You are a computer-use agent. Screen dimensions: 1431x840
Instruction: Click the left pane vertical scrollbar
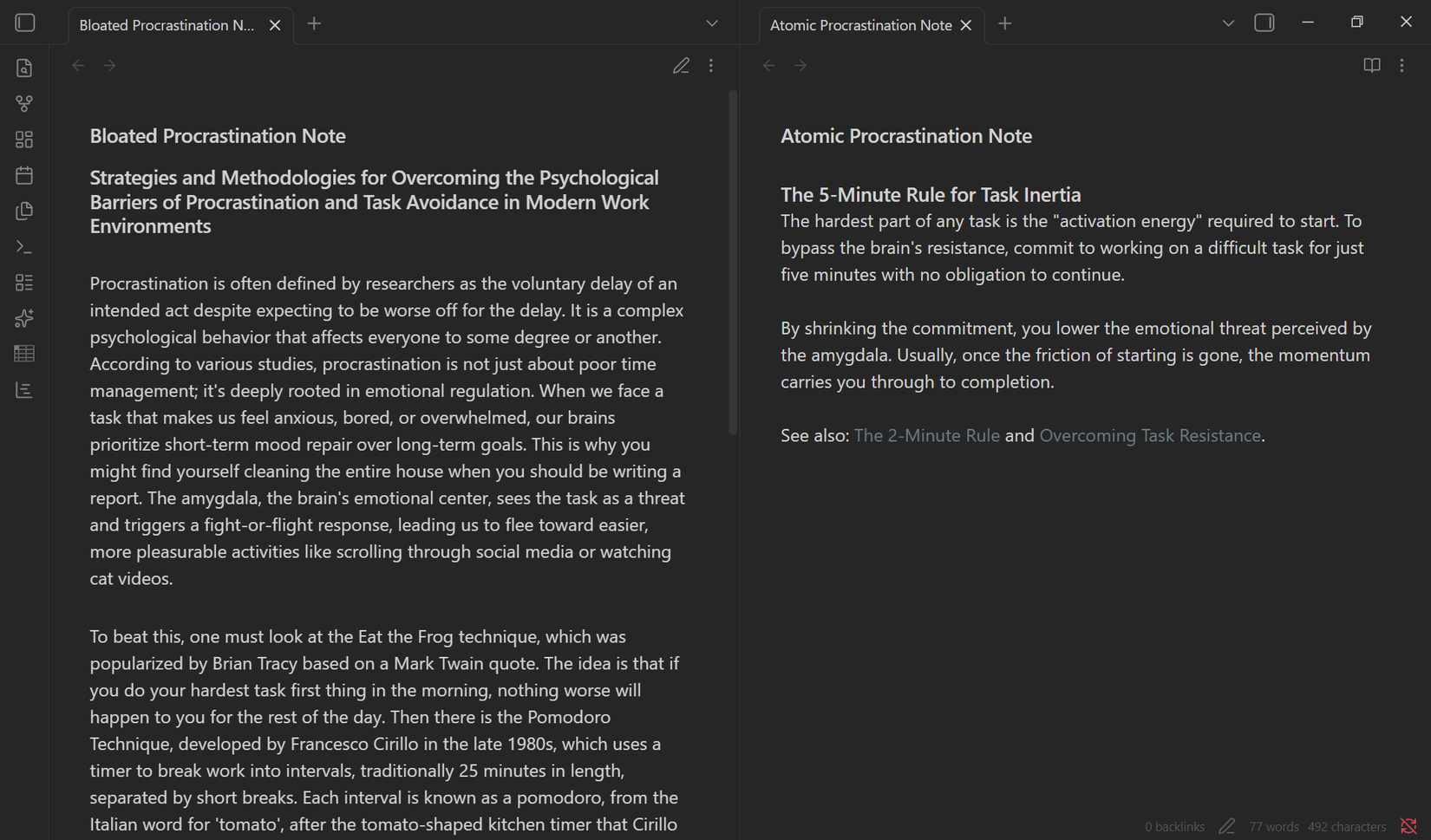[733, 260]
